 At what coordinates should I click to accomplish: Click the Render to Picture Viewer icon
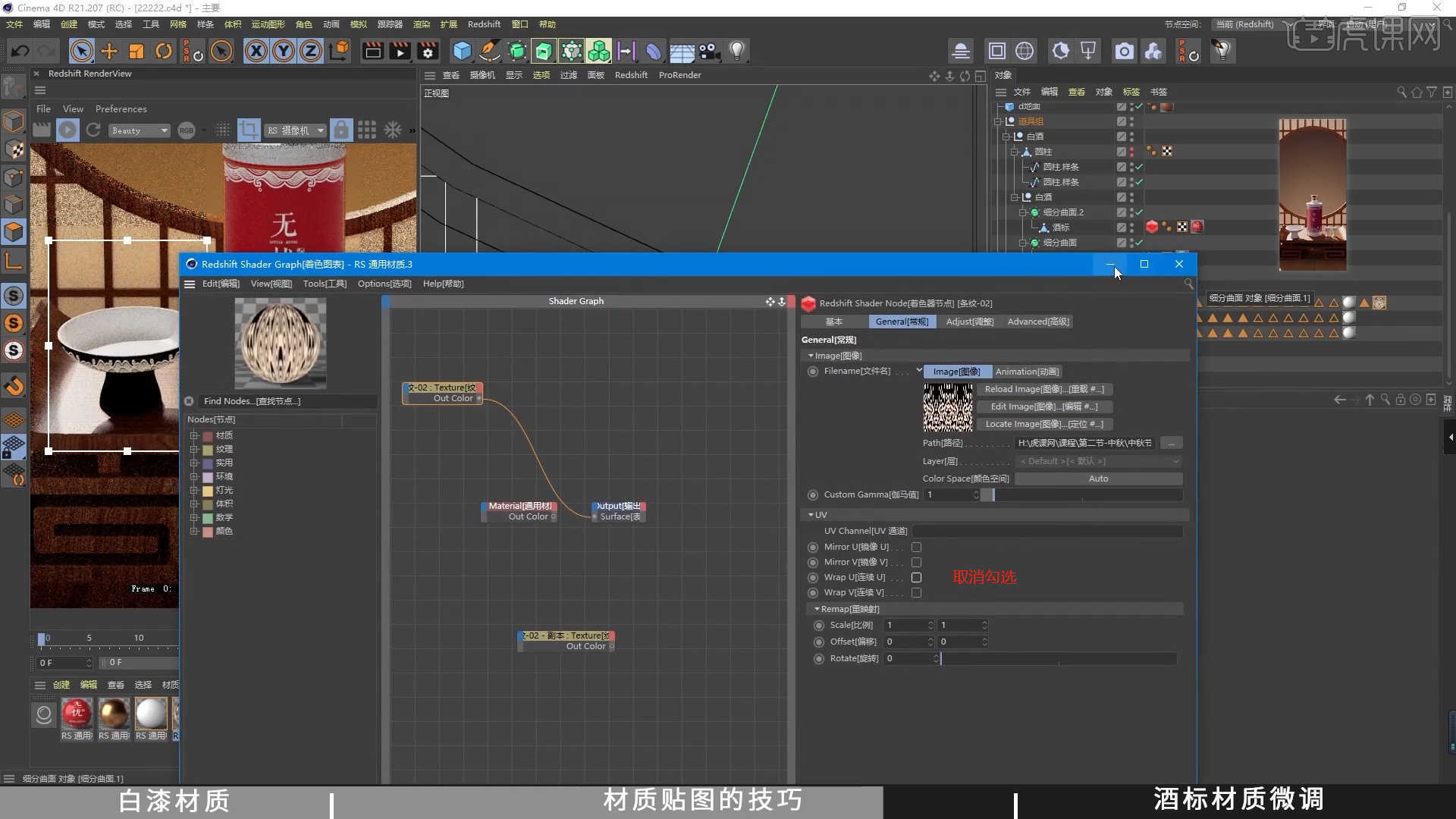400,51
